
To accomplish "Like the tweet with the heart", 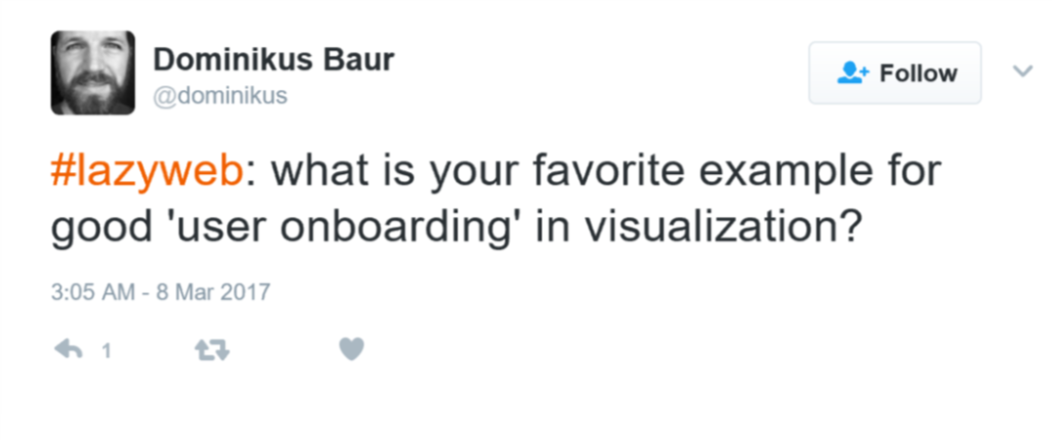I will tap(352, 349).
